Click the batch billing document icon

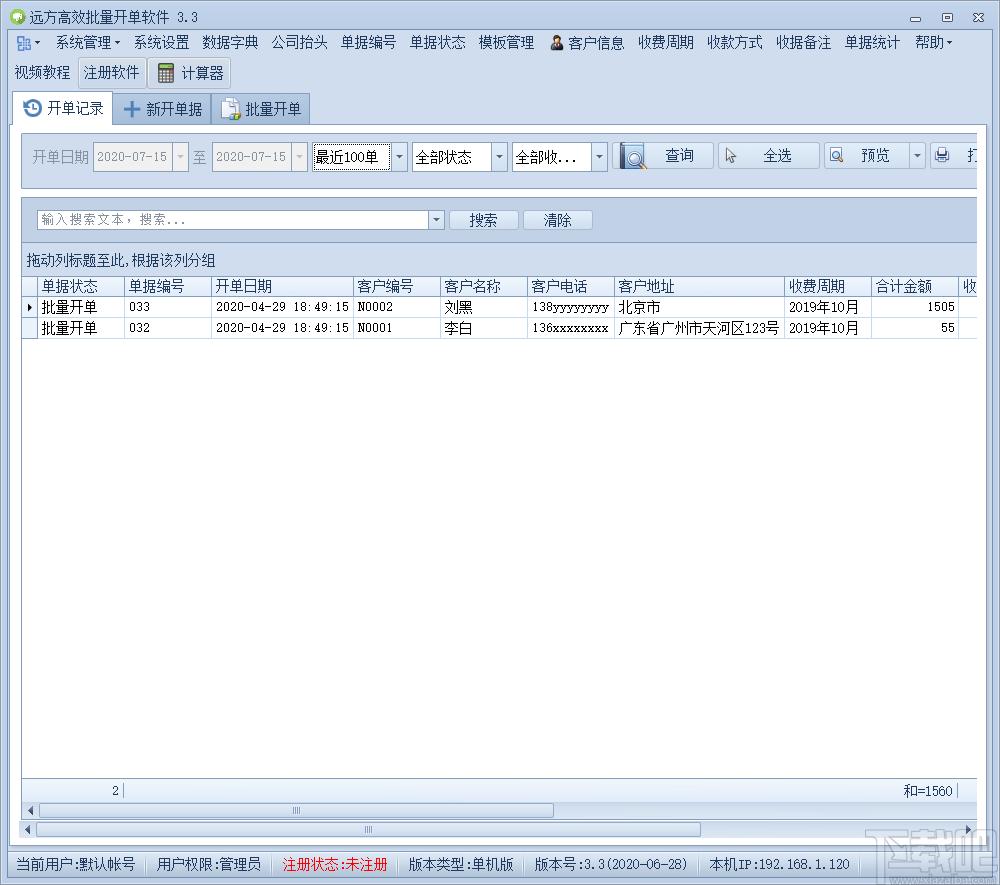click(230, 109)
